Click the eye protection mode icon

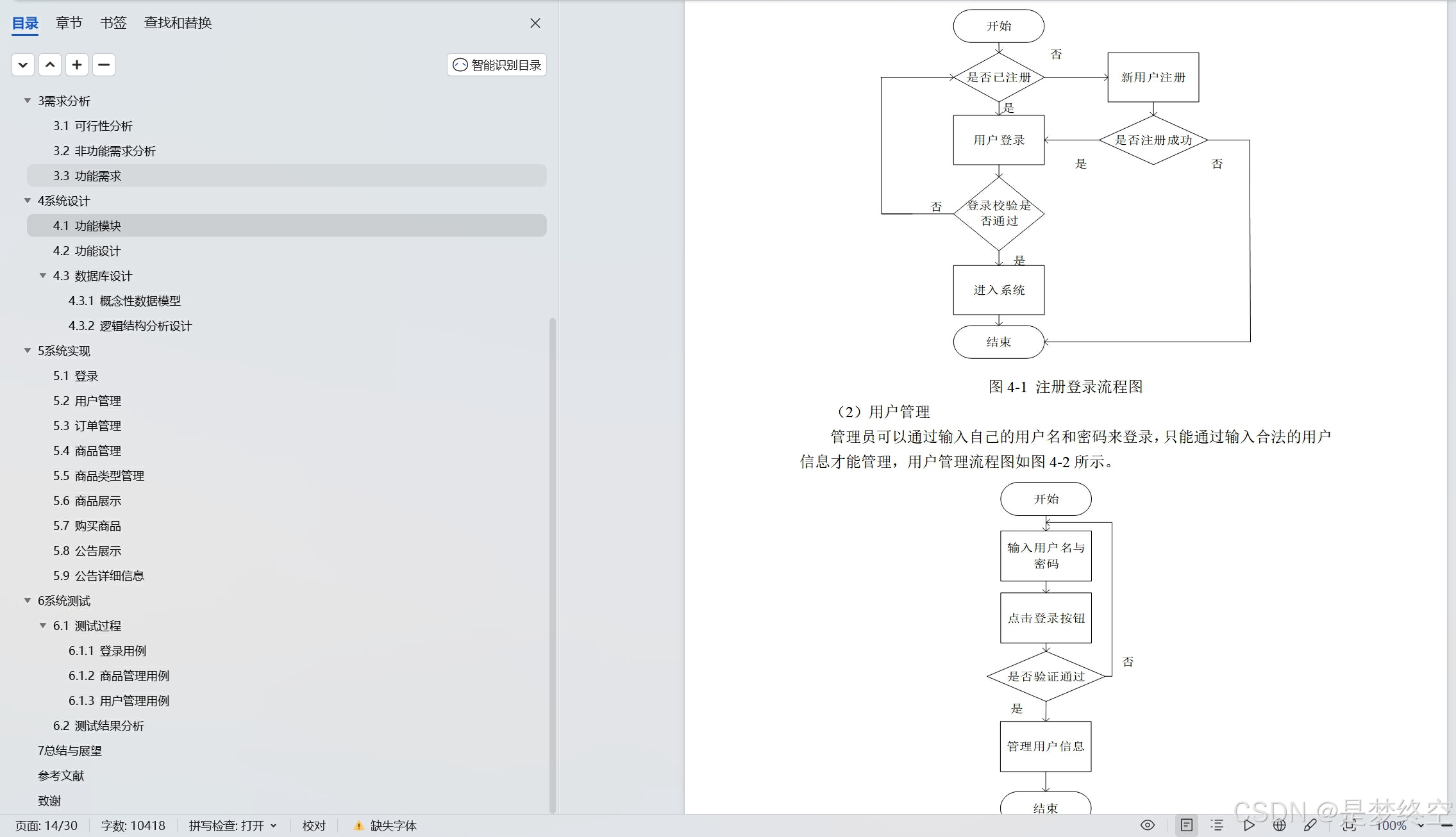1148,825
